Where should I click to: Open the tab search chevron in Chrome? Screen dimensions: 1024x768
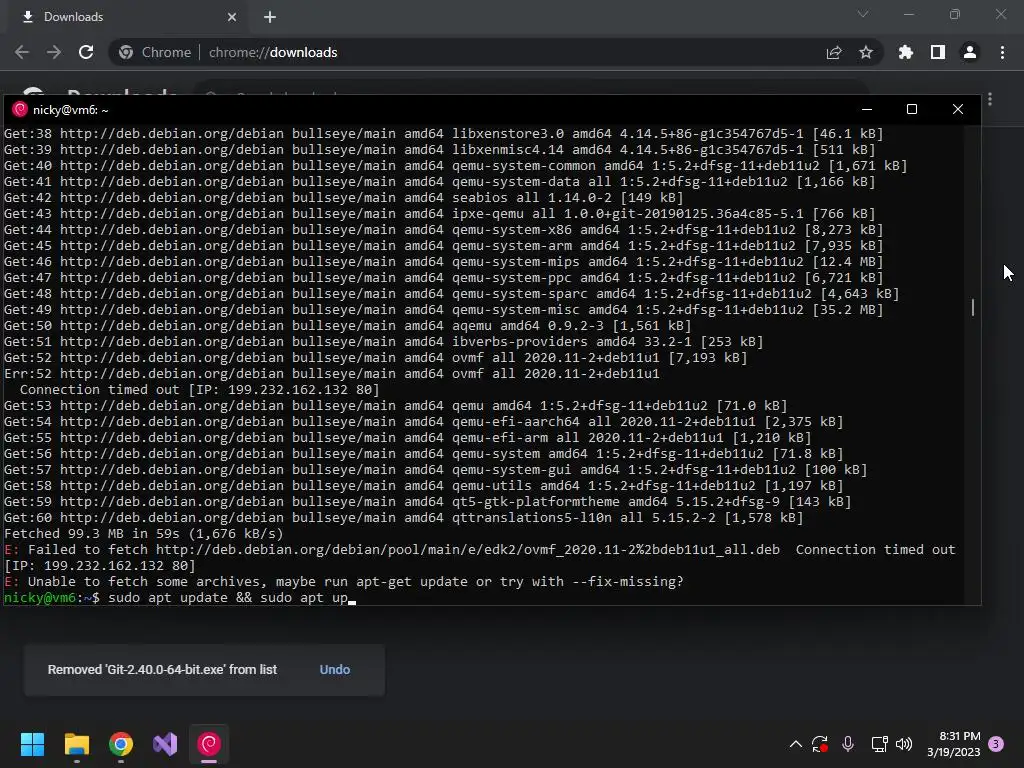click(x=863, y=14)
